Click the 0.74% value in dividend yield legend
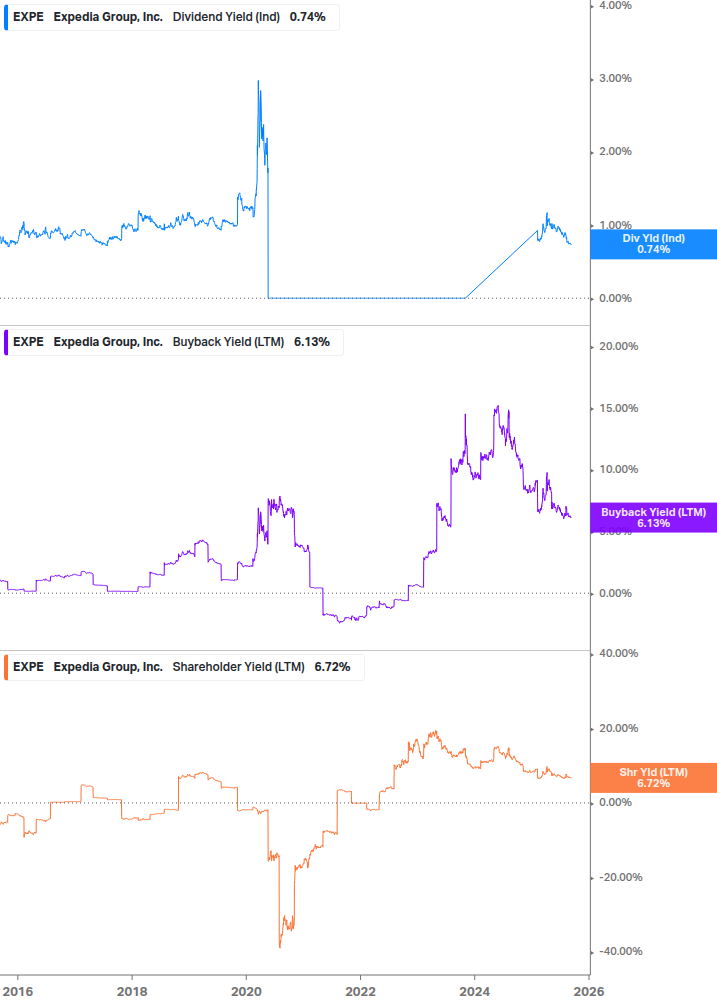The width and height of the screenshot is (717, 1005). coord(308,17)
